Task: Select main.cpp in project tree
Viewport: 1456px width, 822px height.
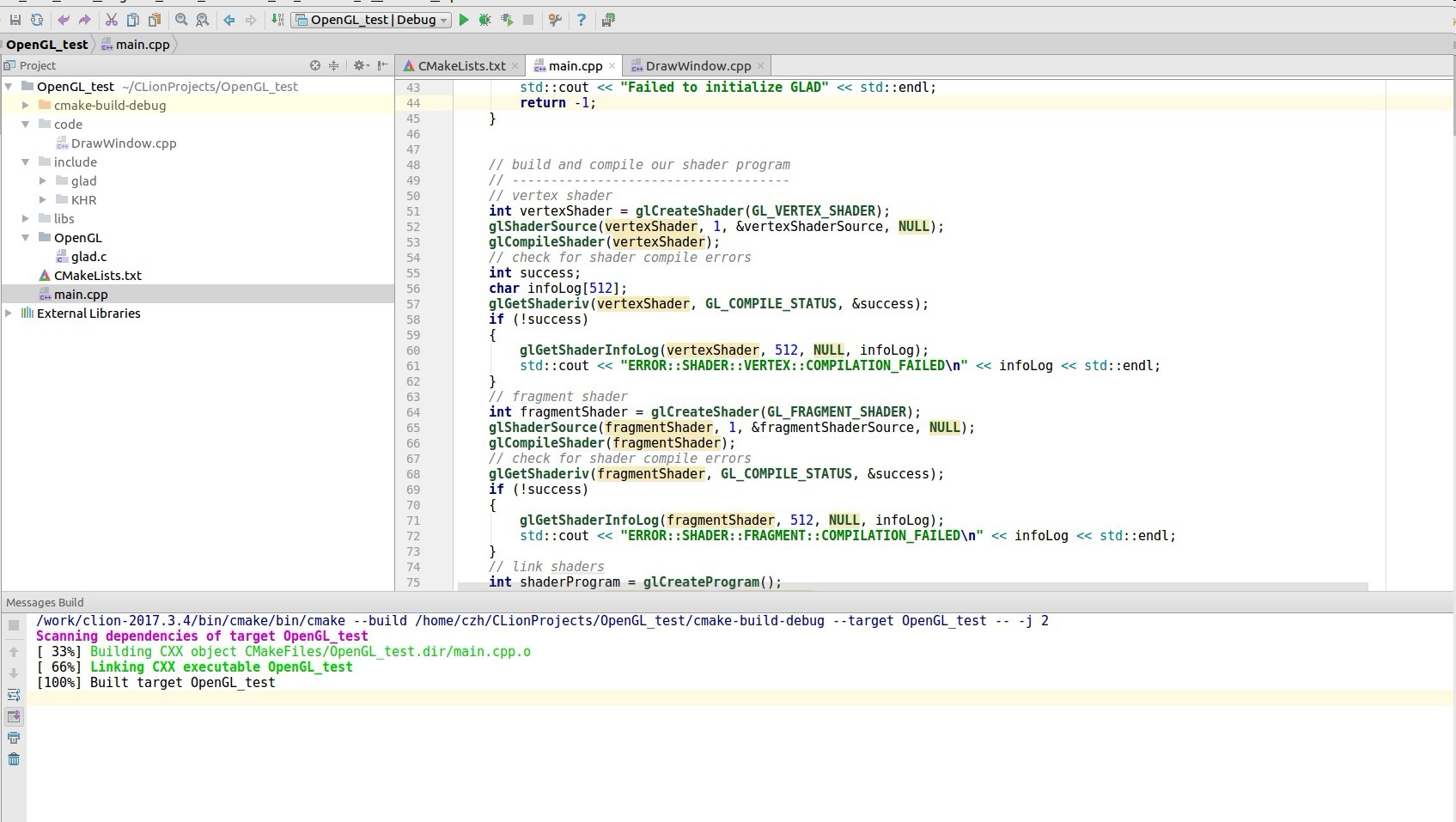Action: [x=81, y=294]
